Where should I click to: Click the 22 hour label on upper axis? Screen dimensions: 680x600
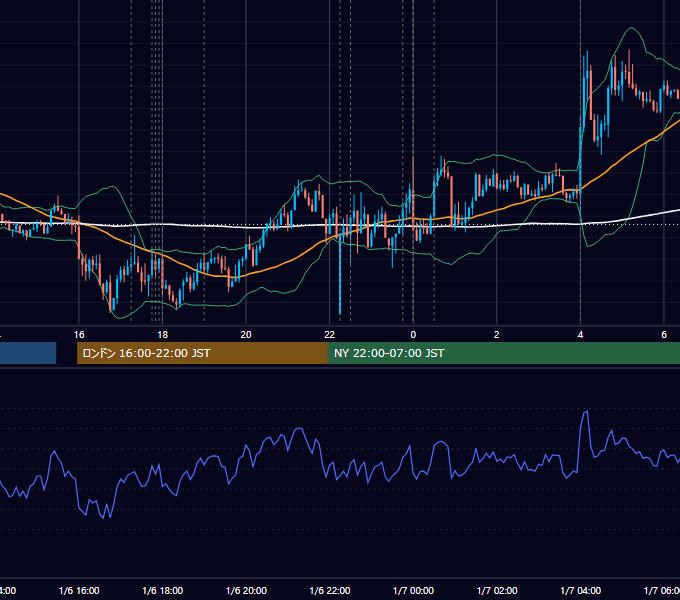(x=330, y=335)
